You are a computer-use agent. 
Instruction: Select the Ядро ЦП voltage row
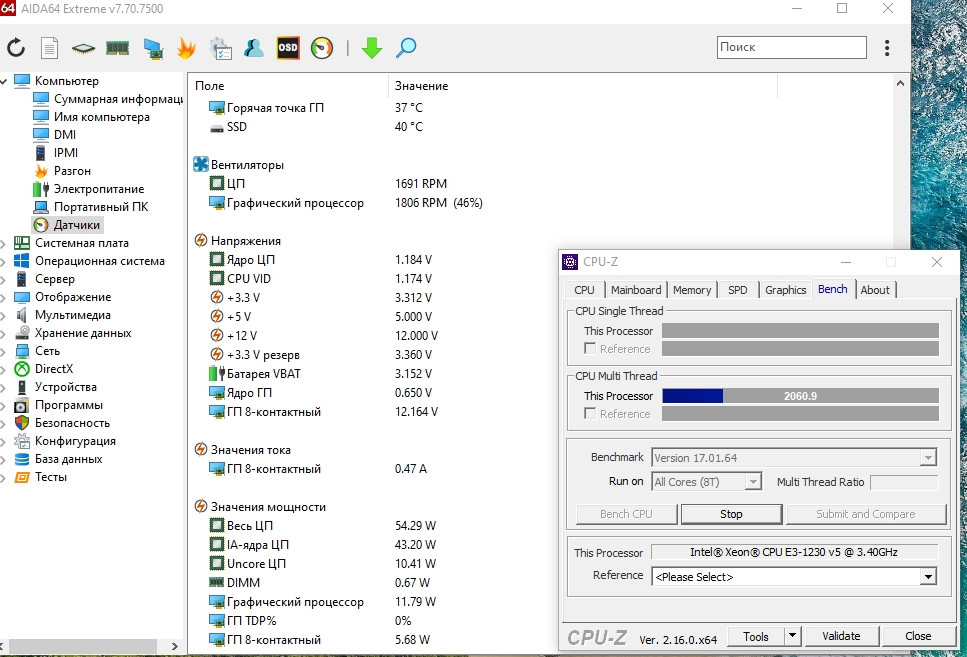pyautogui.click(x=321, y=260)
